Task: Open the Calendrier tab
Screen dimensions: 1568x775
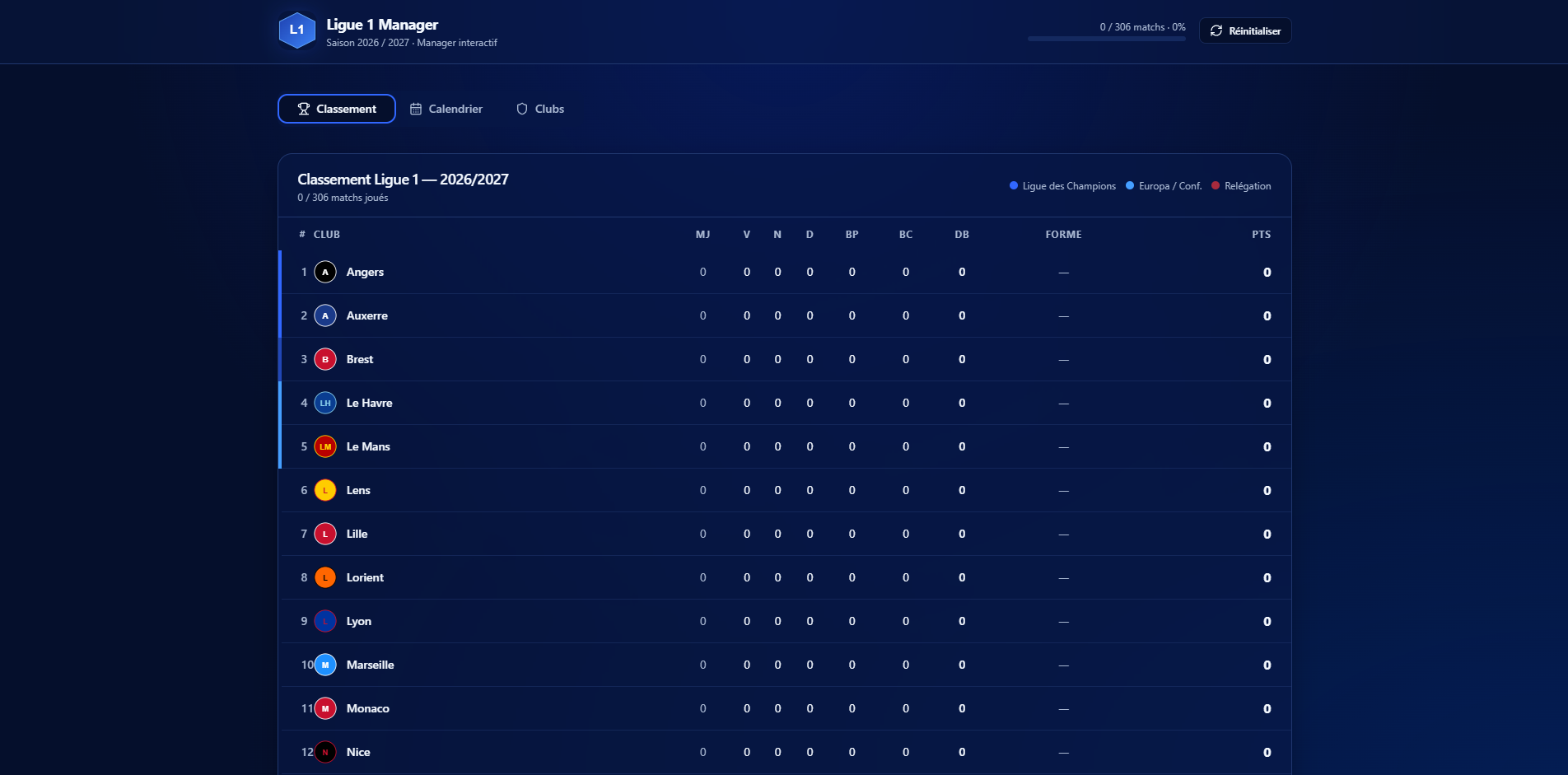Action: [x=446, y=109]
